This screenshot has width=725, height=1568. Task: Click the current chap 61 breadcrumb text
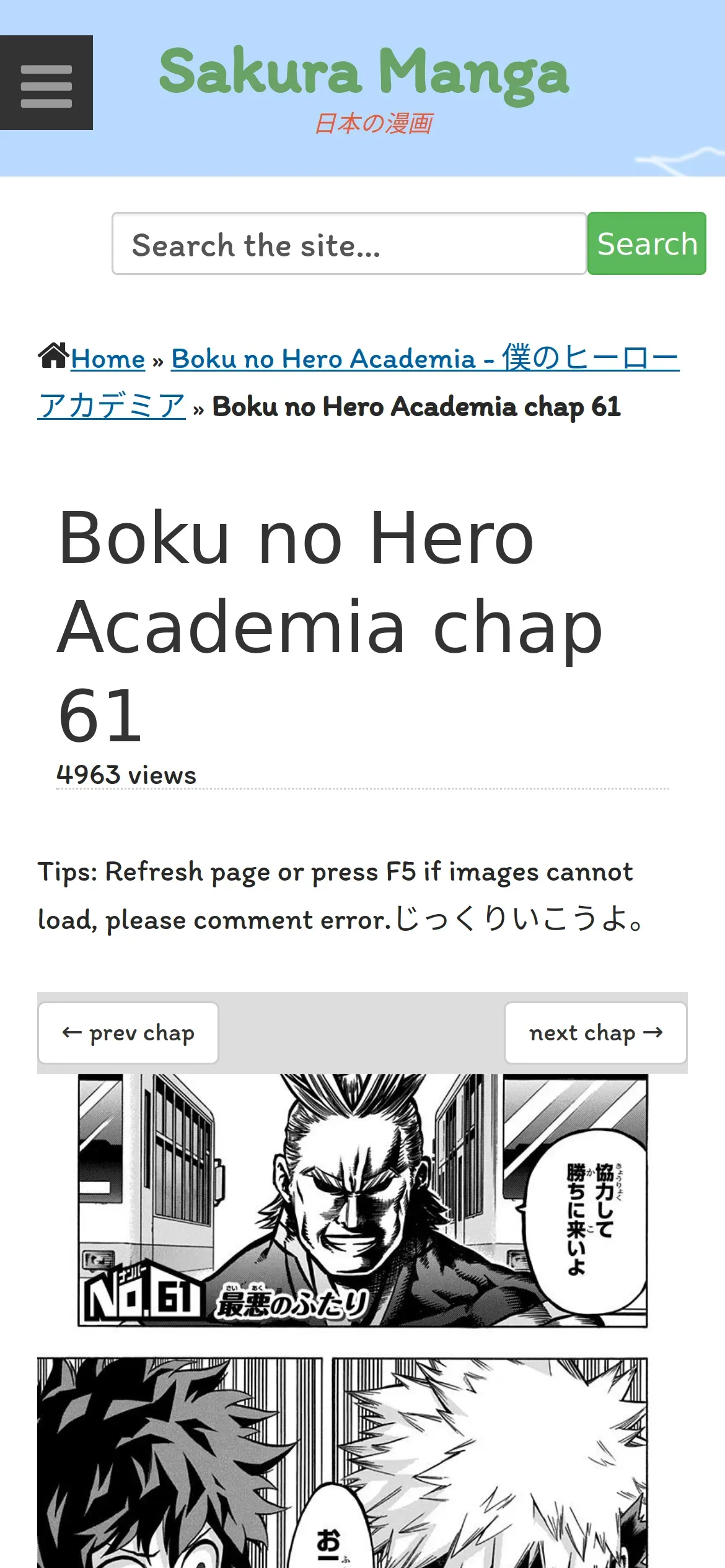pyautogui.click(x=416, y=407)
